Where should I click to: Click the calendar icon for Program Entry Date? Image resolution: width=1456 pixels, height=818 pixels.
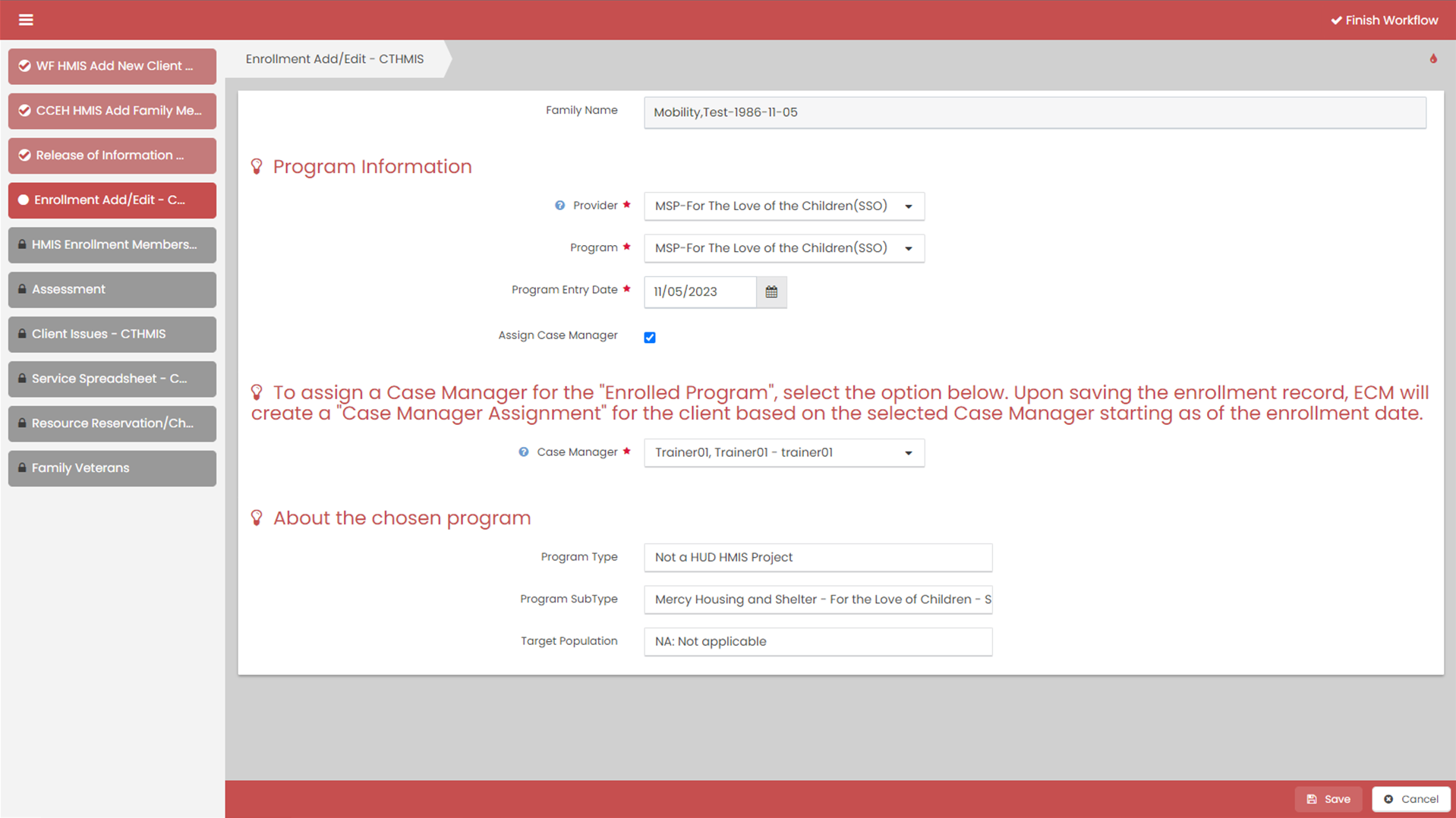[771, 292]
